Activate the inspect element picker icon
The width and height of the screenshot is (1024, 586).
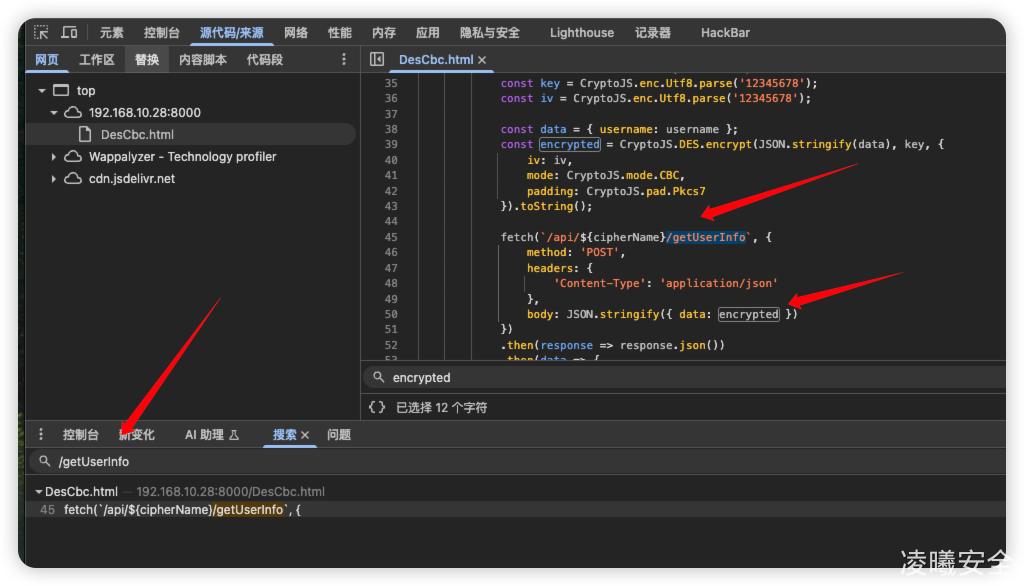pyautogui.click(x=41, y=33)
